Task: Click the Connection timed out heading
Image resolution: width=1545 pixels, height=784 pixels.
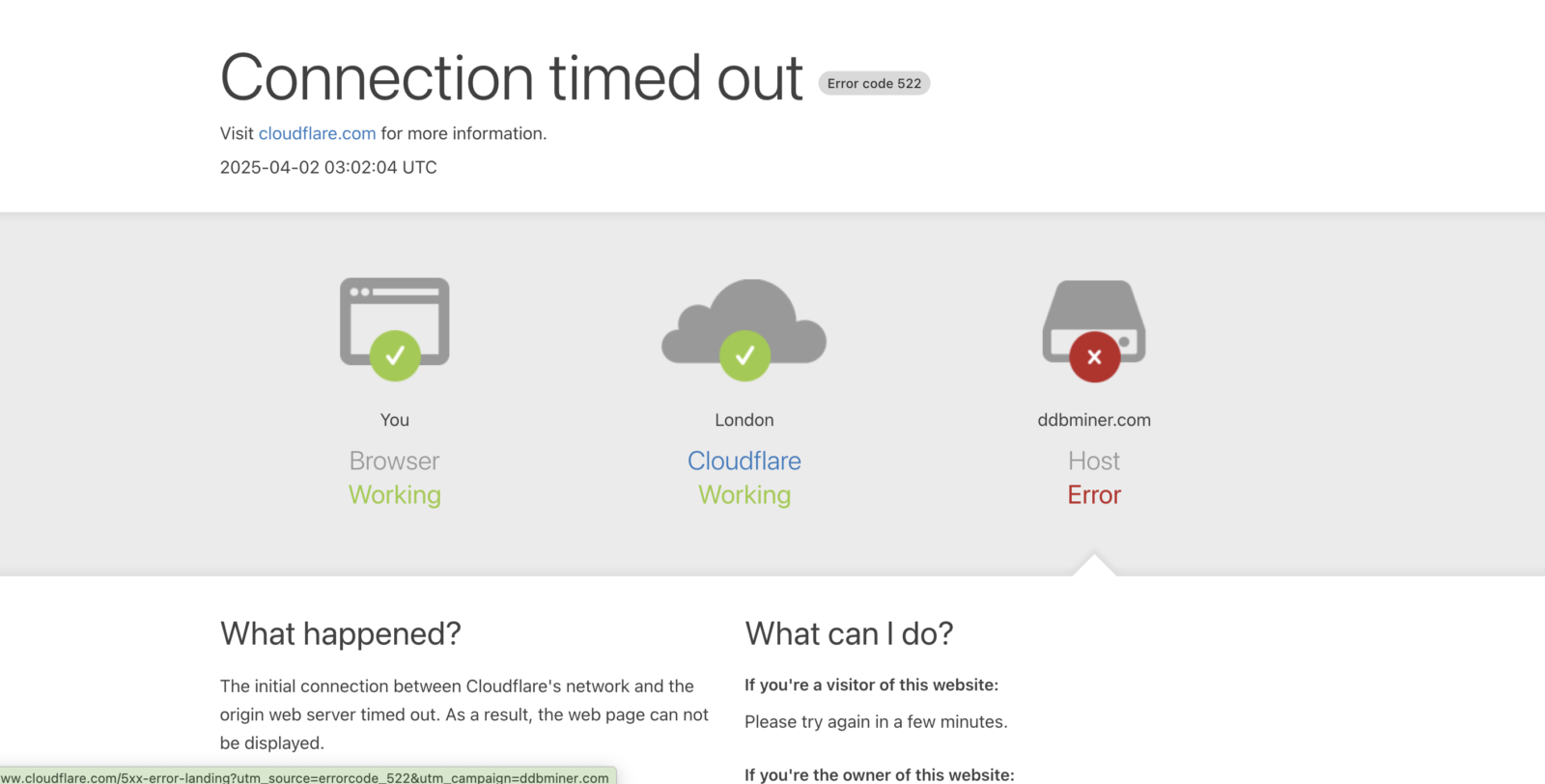Action: point(511,78)
